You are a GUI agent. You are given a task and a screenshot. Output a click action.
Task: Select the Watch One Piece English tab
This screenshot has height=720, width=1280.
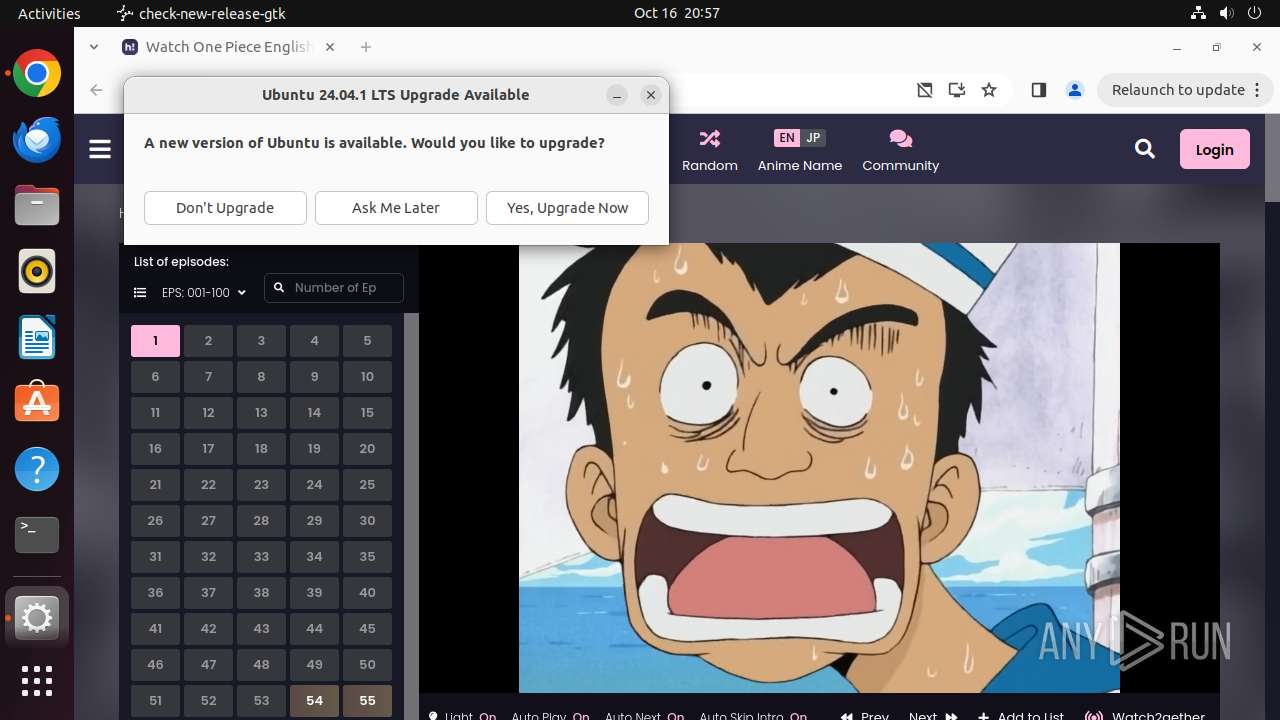coord(229,47)
